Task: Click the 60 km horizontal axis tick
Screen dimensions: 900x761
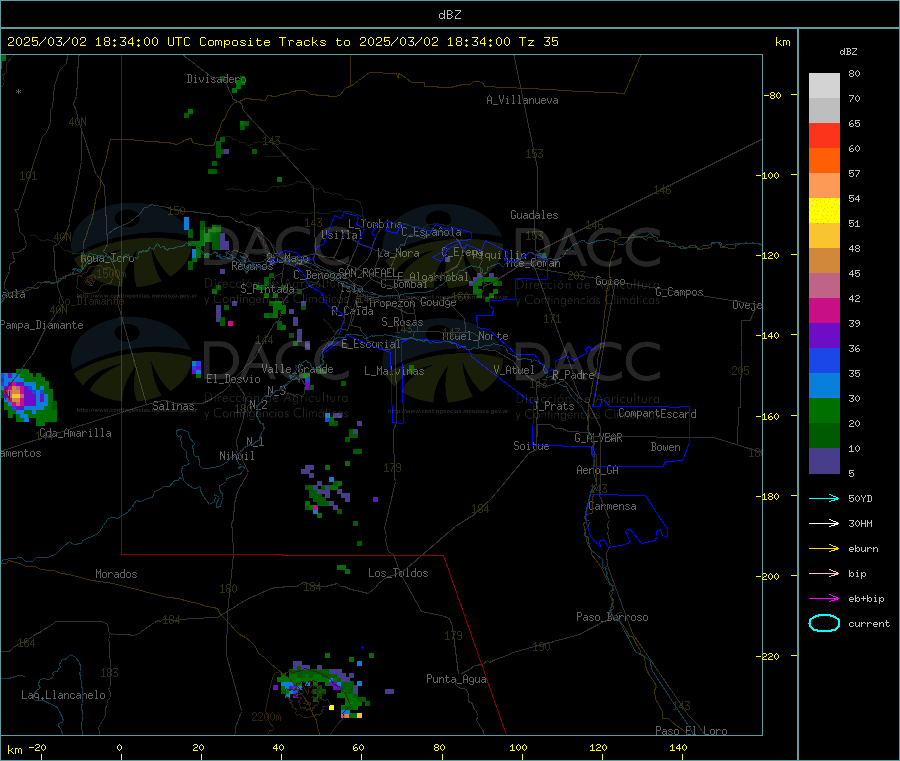Action: 358,747
